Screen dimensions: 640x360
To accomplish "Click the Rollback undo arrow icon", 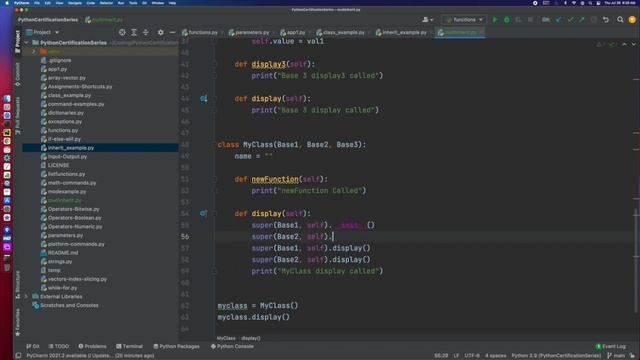I will pos(606,20).
